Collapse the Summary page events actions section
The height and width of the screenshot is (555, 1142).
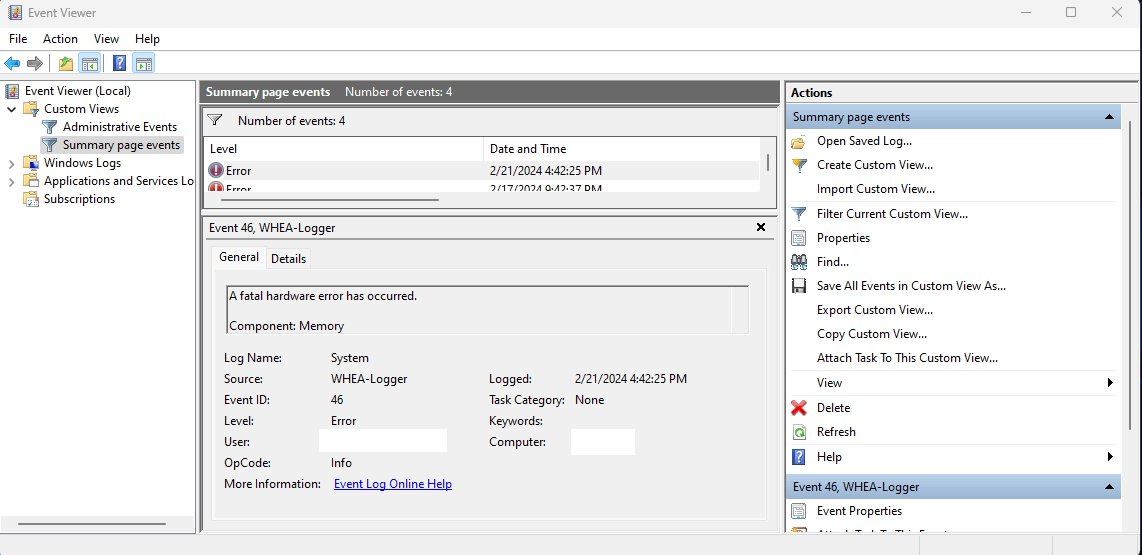point(1108,117)
